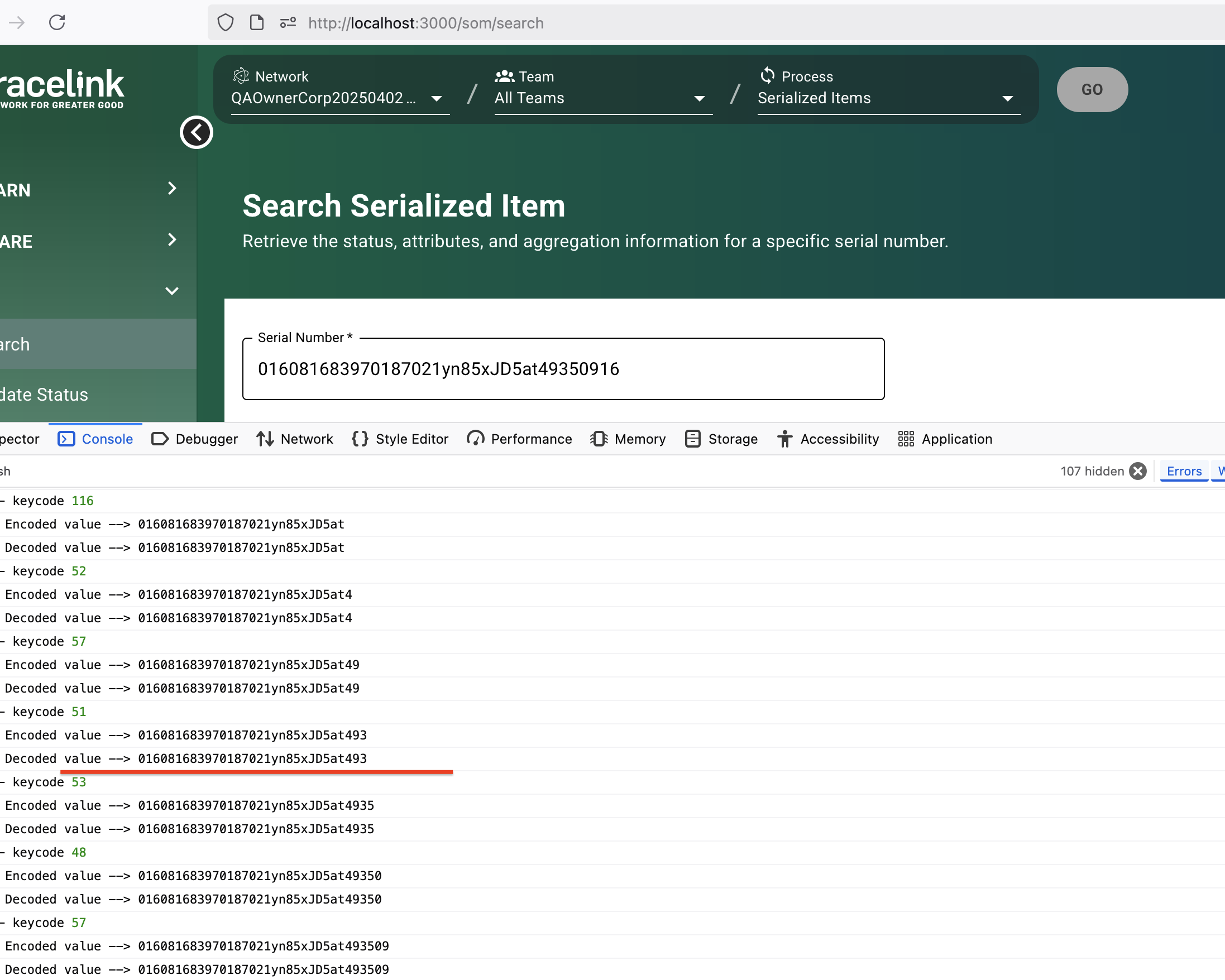
Task: Switch to the Debugger tab
Action: (x=195, y=439)
